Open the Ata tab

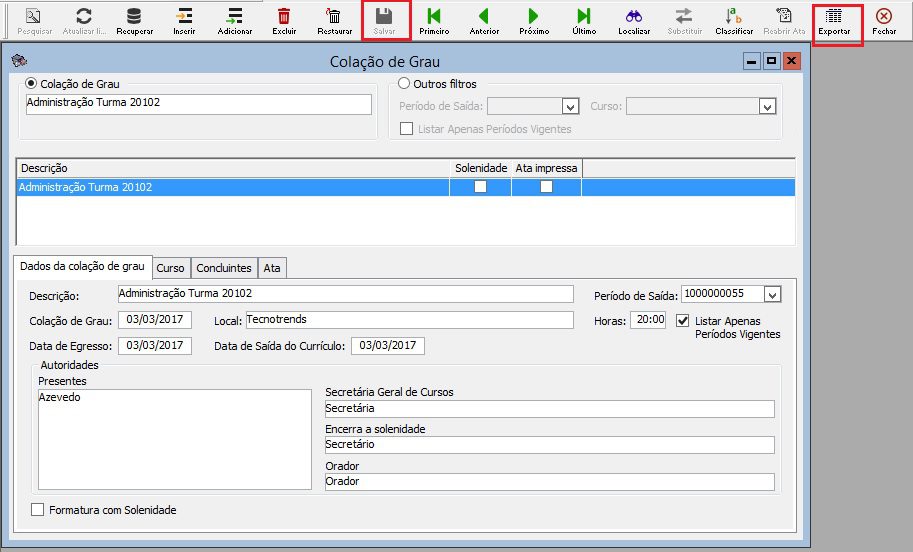(272, 268)
